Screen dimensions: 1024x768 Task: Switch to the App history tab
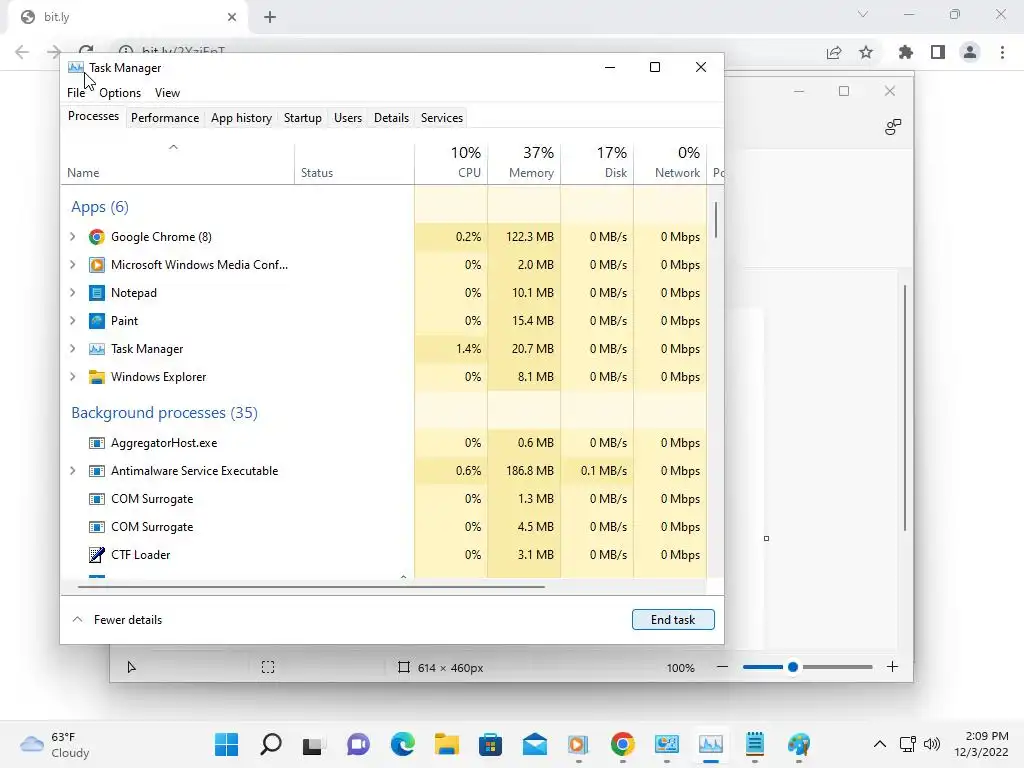(x=241, y=118)
